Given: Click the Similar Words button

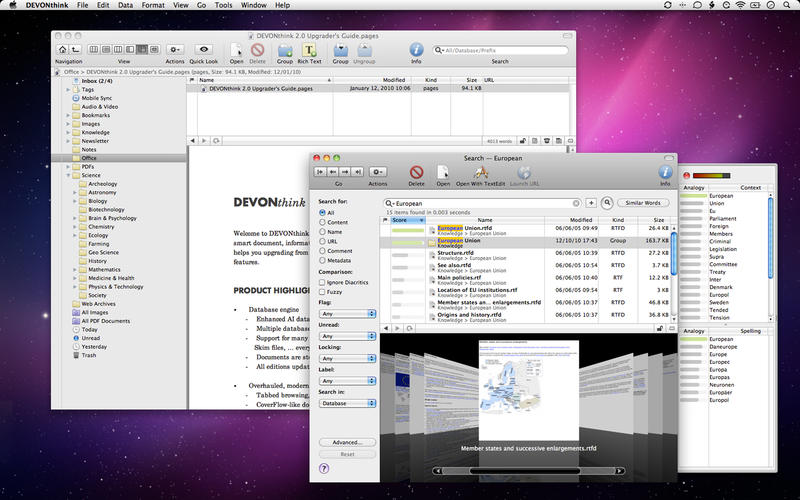Looking at the screenshot, I should click(x=643, y=202).
